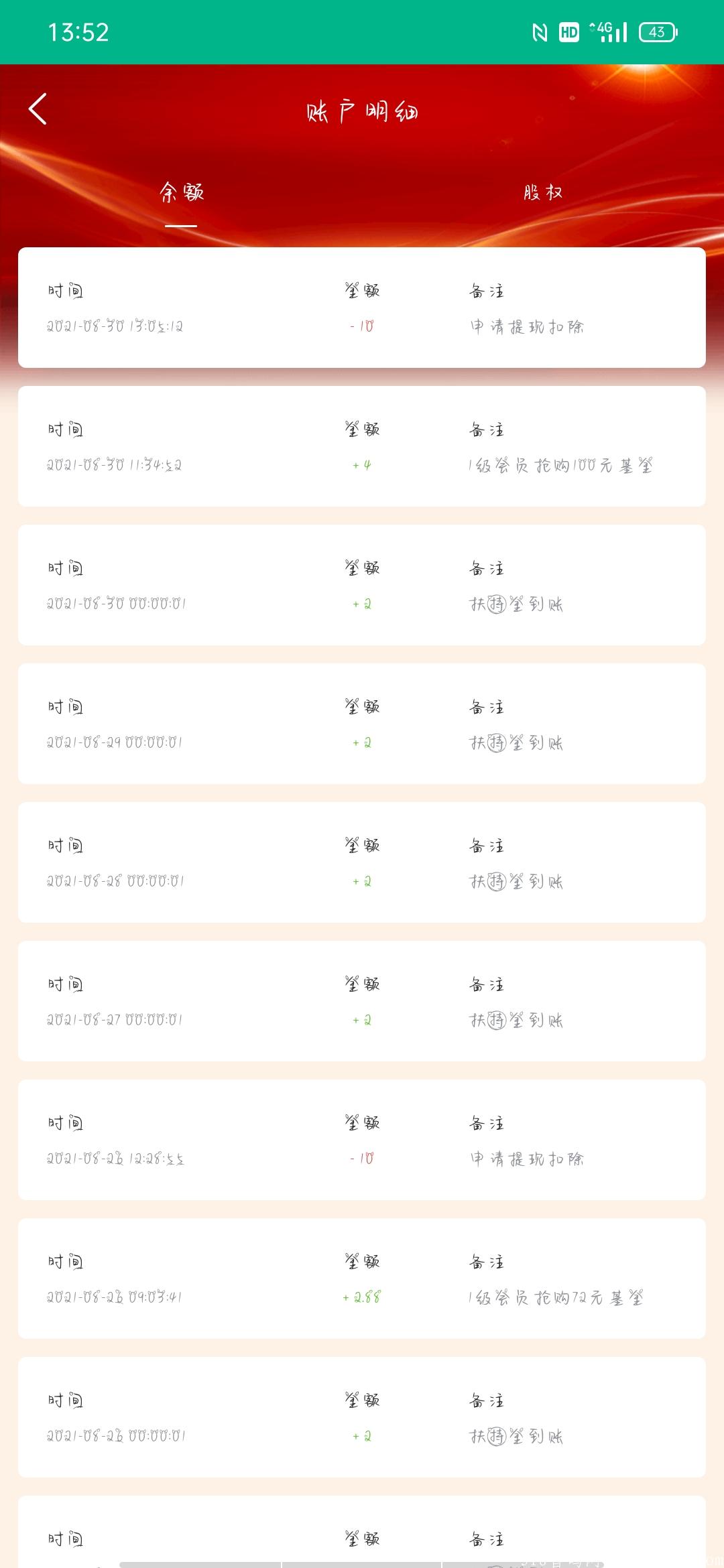Tap the NFC status icon

point(540,32)
